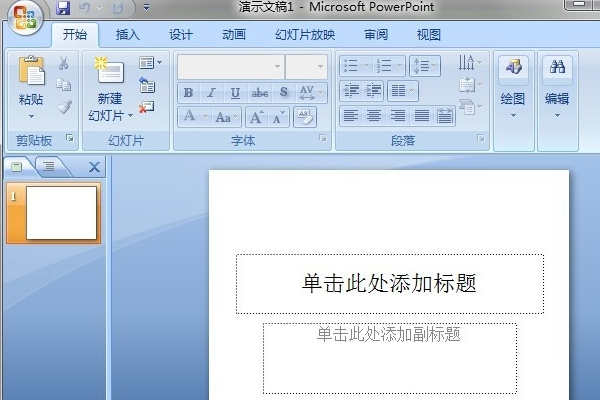Justify the text alignment
Screen dimensions: 600x400
(x=422, y=116)
